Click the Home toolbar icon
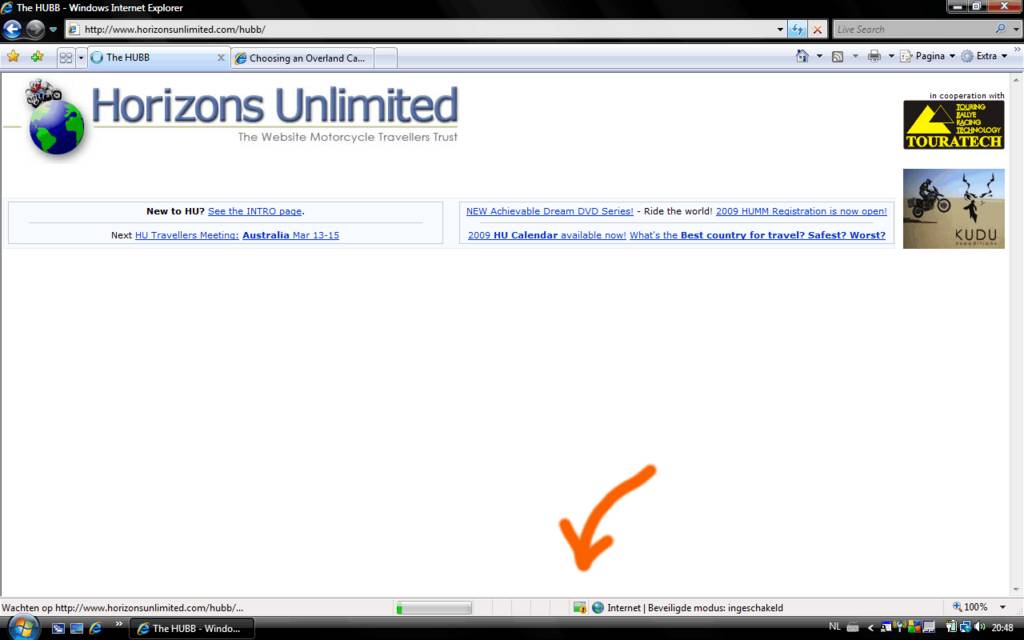1024x640 pixels. 803,56
